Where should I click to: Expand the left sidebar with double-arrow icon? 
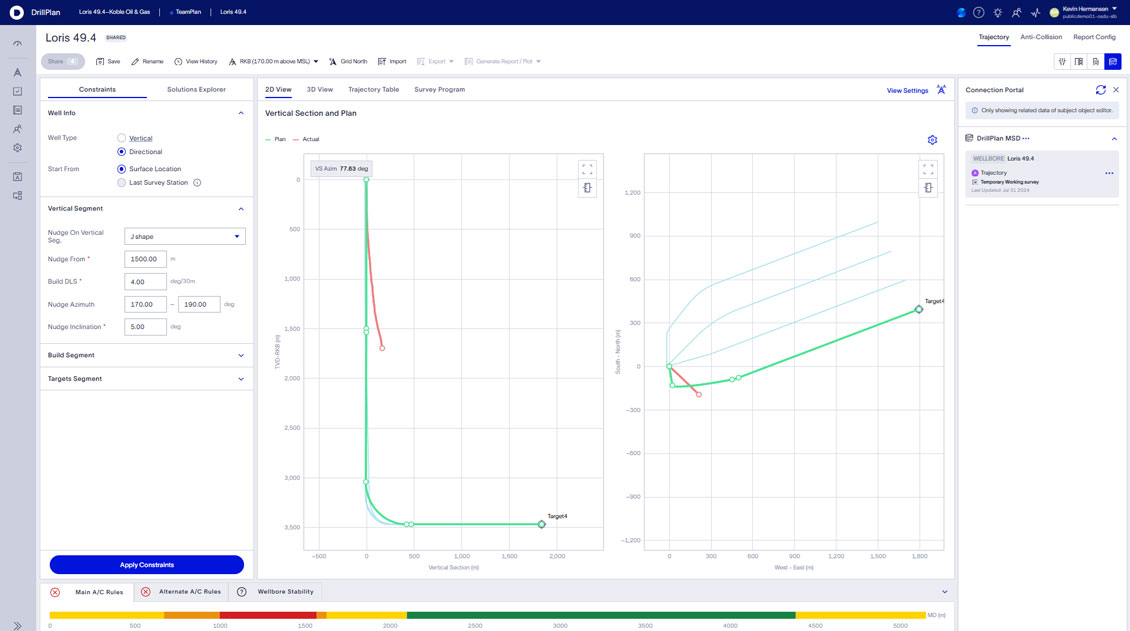pos(17,625)
